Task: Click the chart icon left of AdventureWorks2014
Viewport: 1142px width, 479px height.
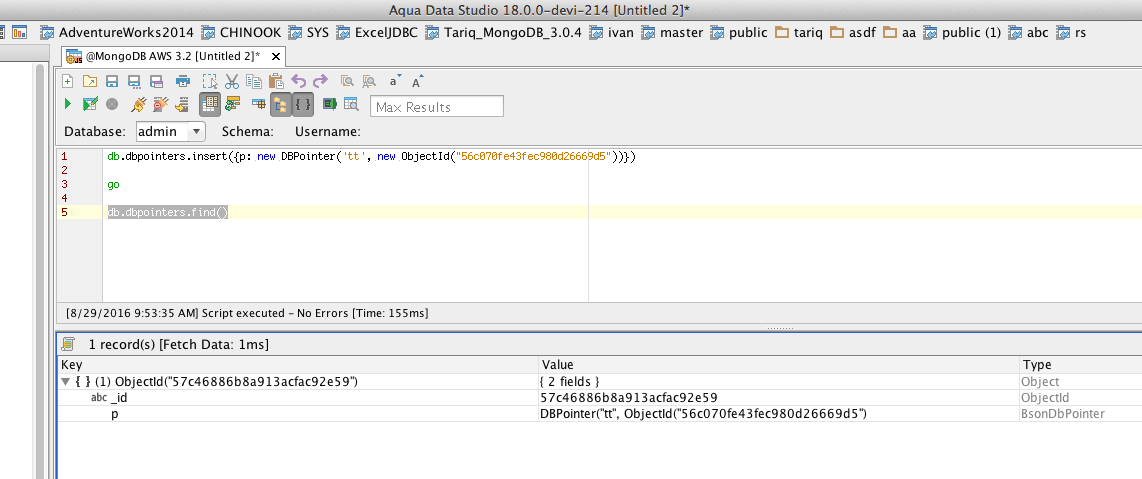Action: point(19,32)
